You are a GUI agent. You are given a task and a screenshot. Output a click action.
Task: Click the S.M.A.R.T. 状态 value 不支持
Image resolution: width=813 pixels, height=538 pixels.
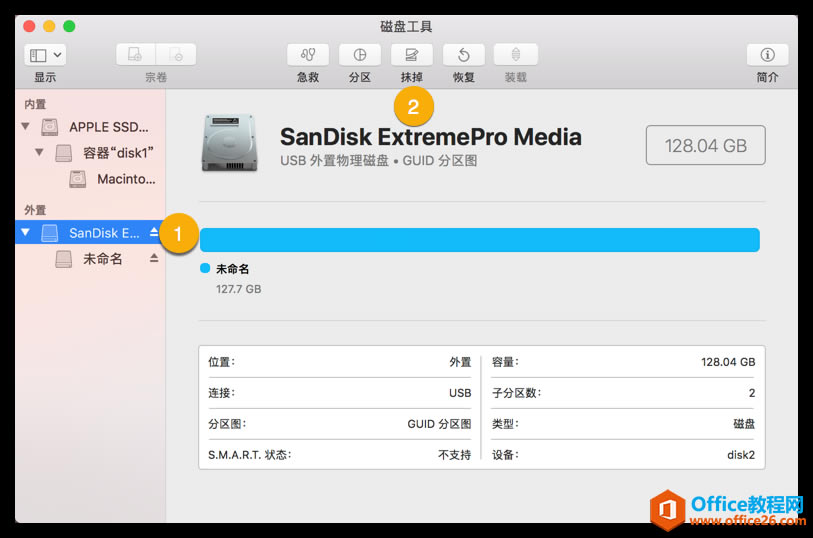tap(454, 455)
